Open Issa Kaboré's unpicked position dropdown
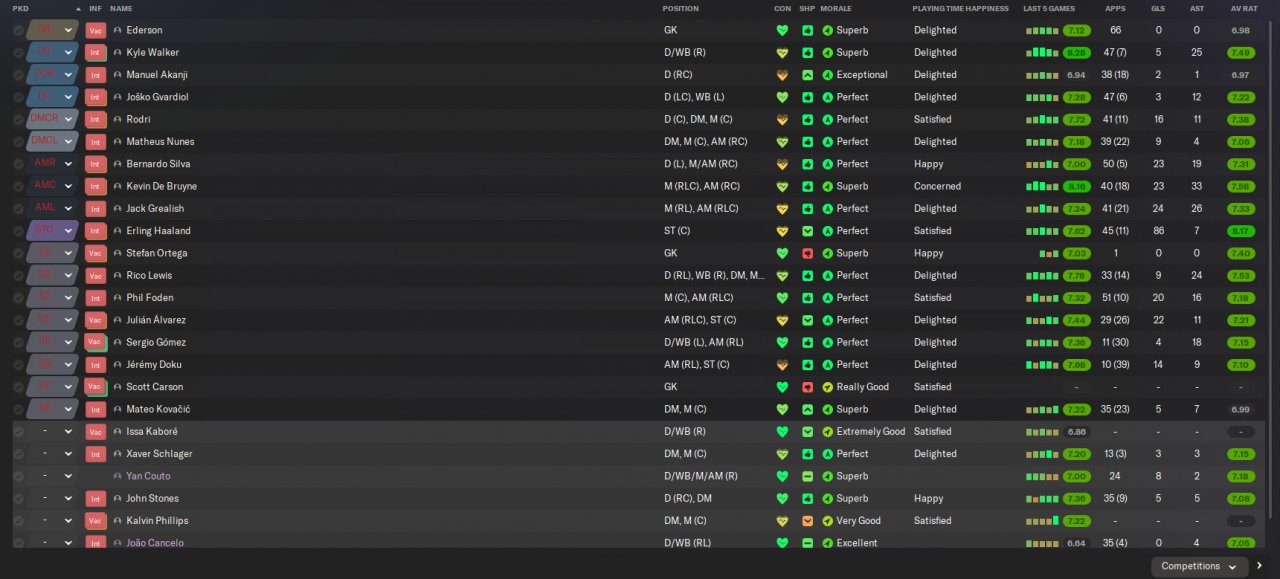The height and width of the screenshot is (579, 1280). (53, 432)
